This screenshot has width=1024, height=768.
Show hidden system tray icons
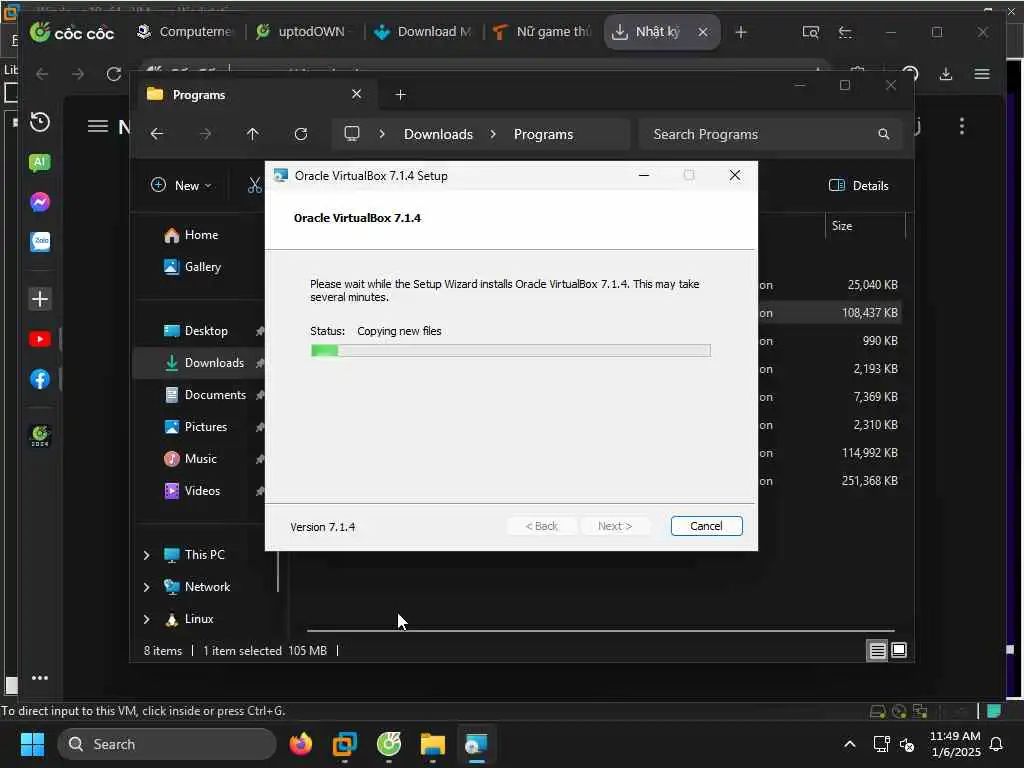point(850,744)
